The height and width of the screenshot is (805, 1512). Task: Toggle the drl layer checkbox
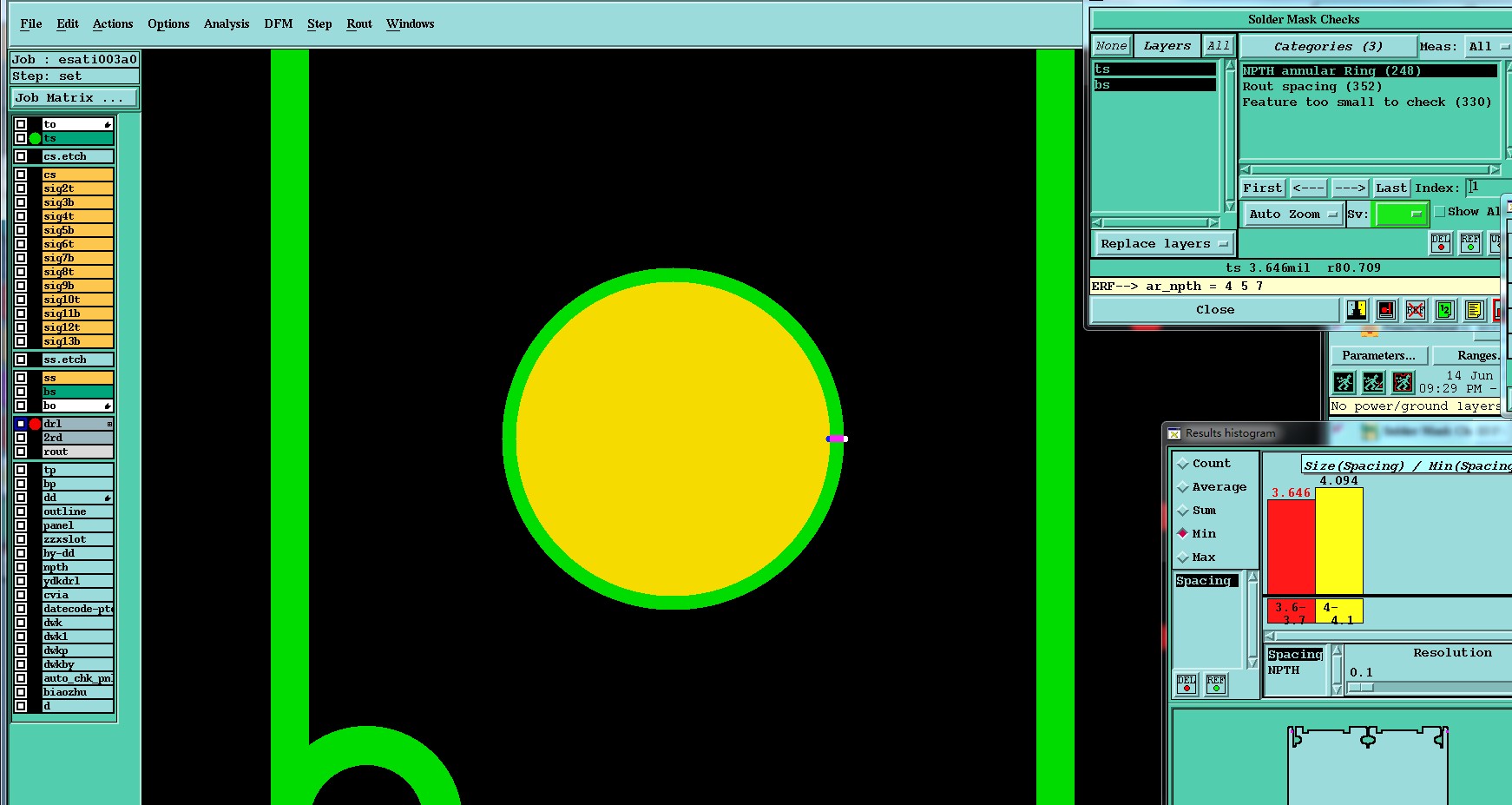[x=21, y=424]
